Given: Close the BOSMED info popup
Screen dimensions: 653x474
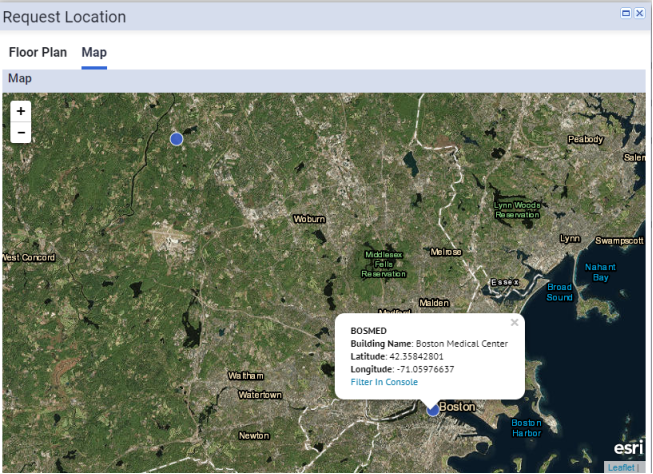Looking at the screenshot, I should [515, 323].
